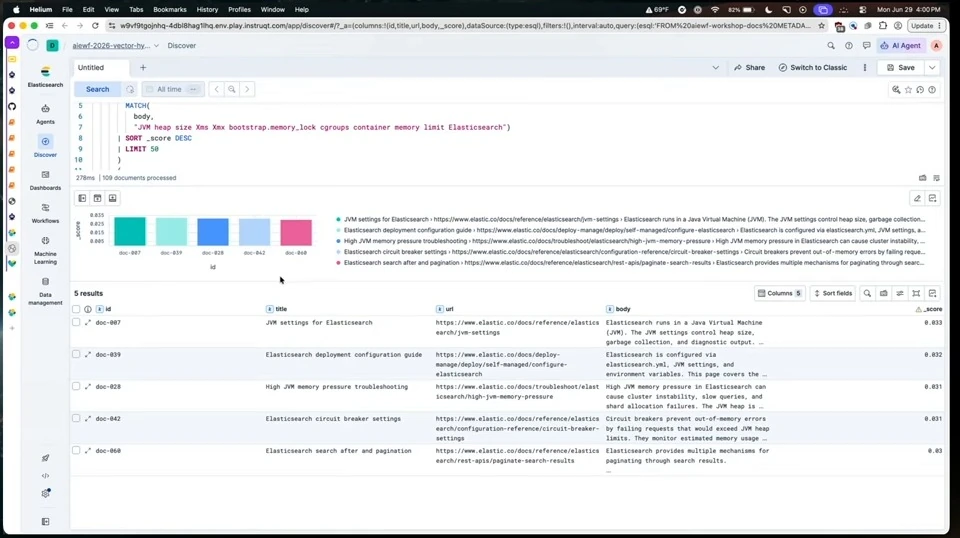Screen dimensions: 960x538
Task: Open the Sort fields dropdown
Action: 833,293
